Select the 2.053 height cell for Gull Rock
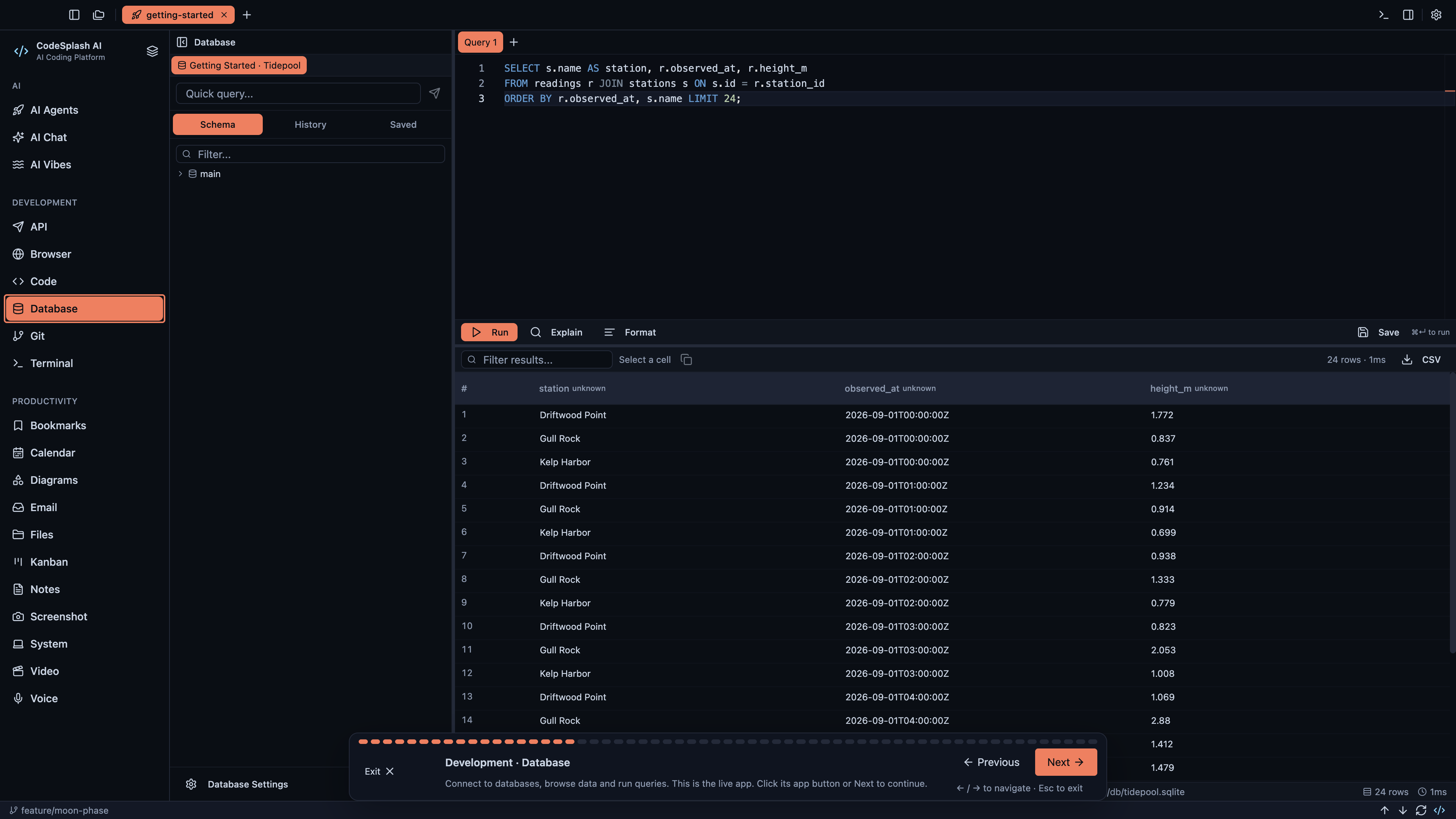The image size is (1456, 819). point(1163,650)
